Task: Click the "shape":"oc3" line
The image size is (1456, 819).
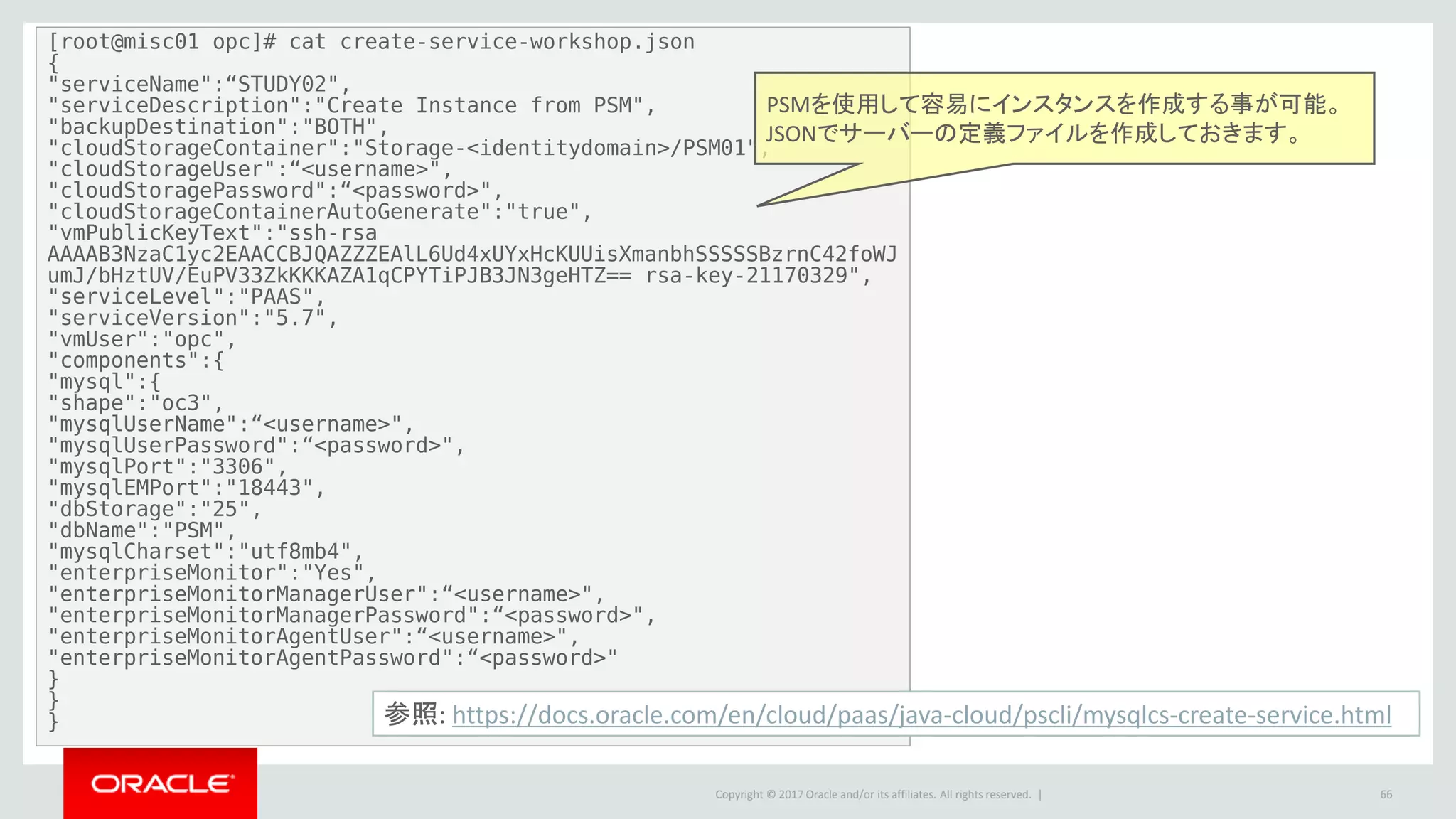Action: (136, 404)
